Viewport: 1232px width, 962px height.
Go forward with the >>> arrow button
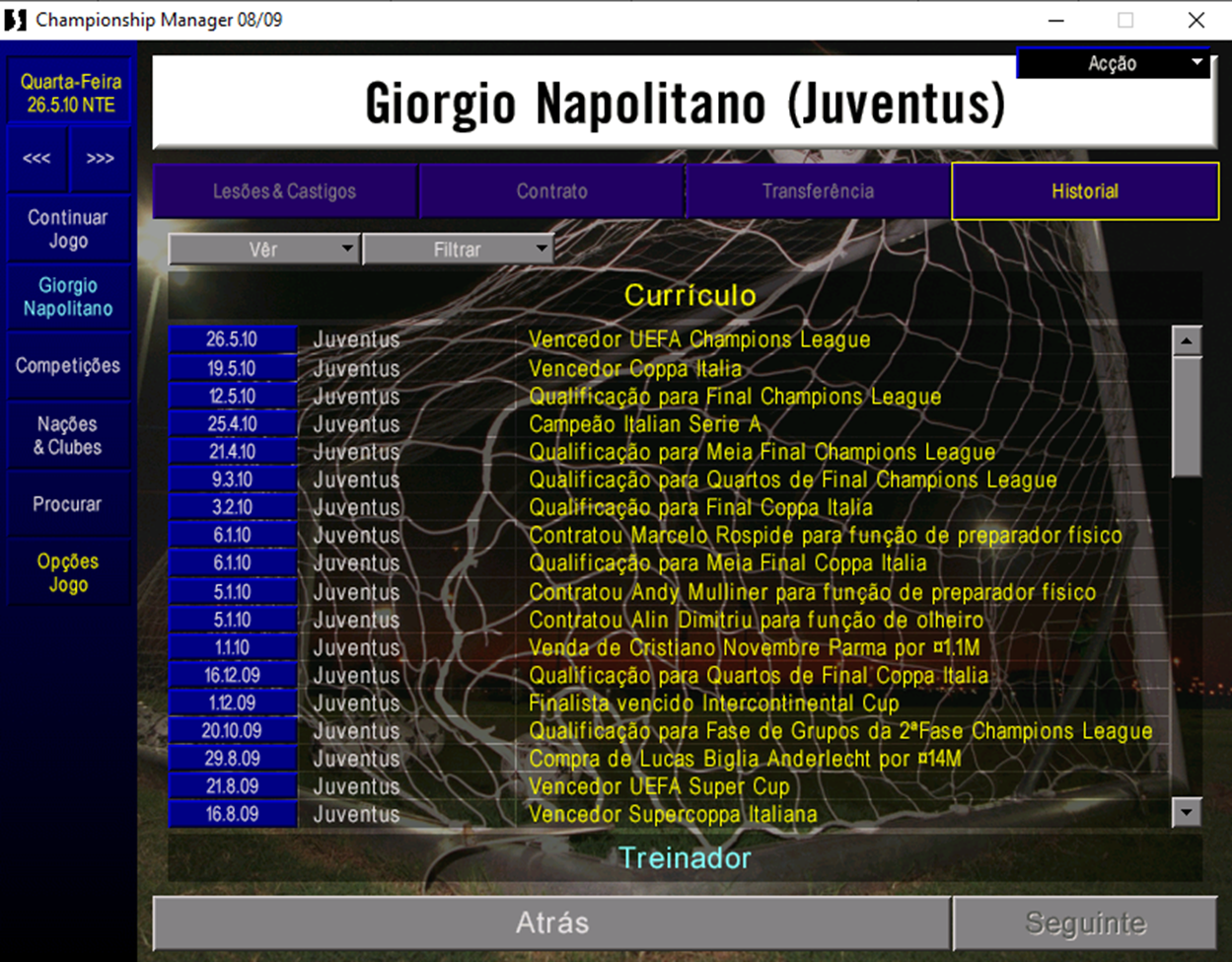pos(100,158)
